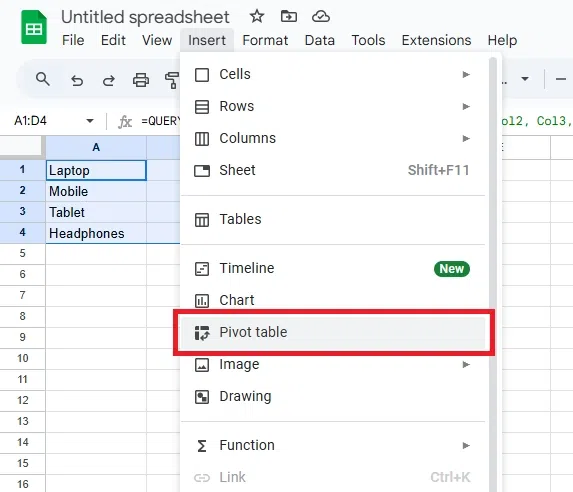573x492 pixels.
Task: Select row 16 header
Action: 23,484
